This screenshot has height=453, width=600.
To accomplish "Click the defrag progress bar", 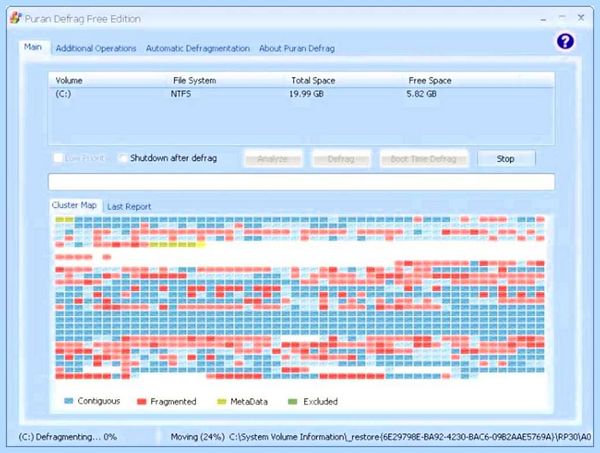I will (302, 181).
